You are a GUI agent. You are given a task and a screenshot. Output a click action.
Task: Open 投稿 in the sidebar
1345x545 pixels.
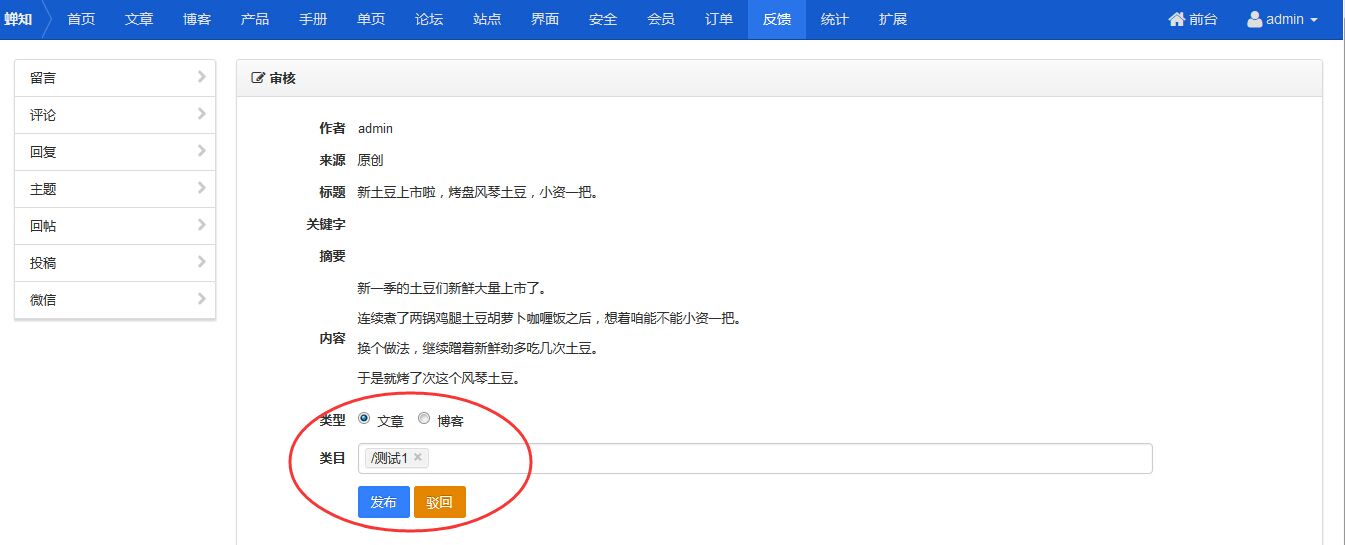[x=115, y=263]
